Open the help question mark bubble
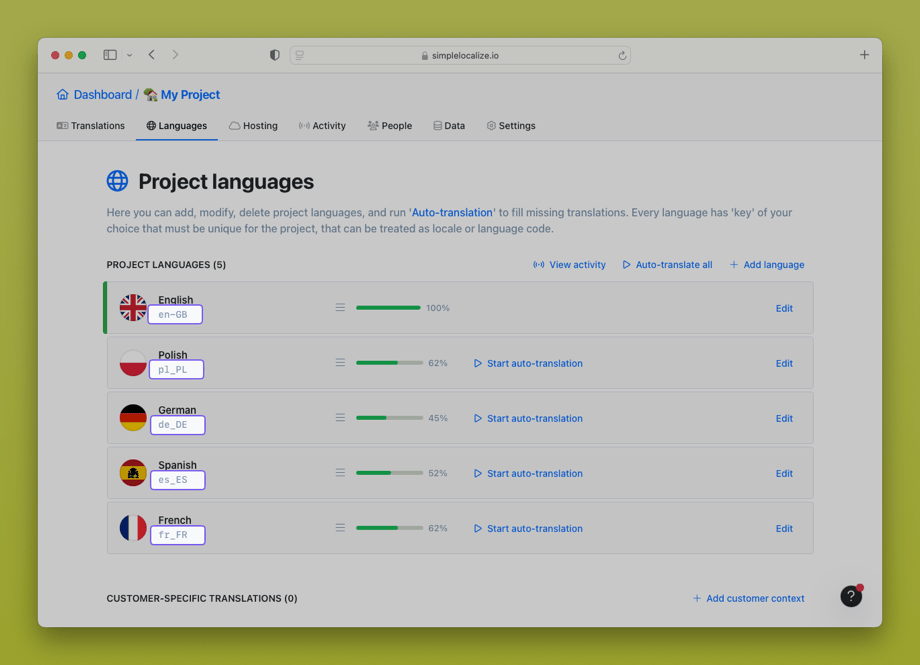The image size is (920, 665). coord(851,596)
